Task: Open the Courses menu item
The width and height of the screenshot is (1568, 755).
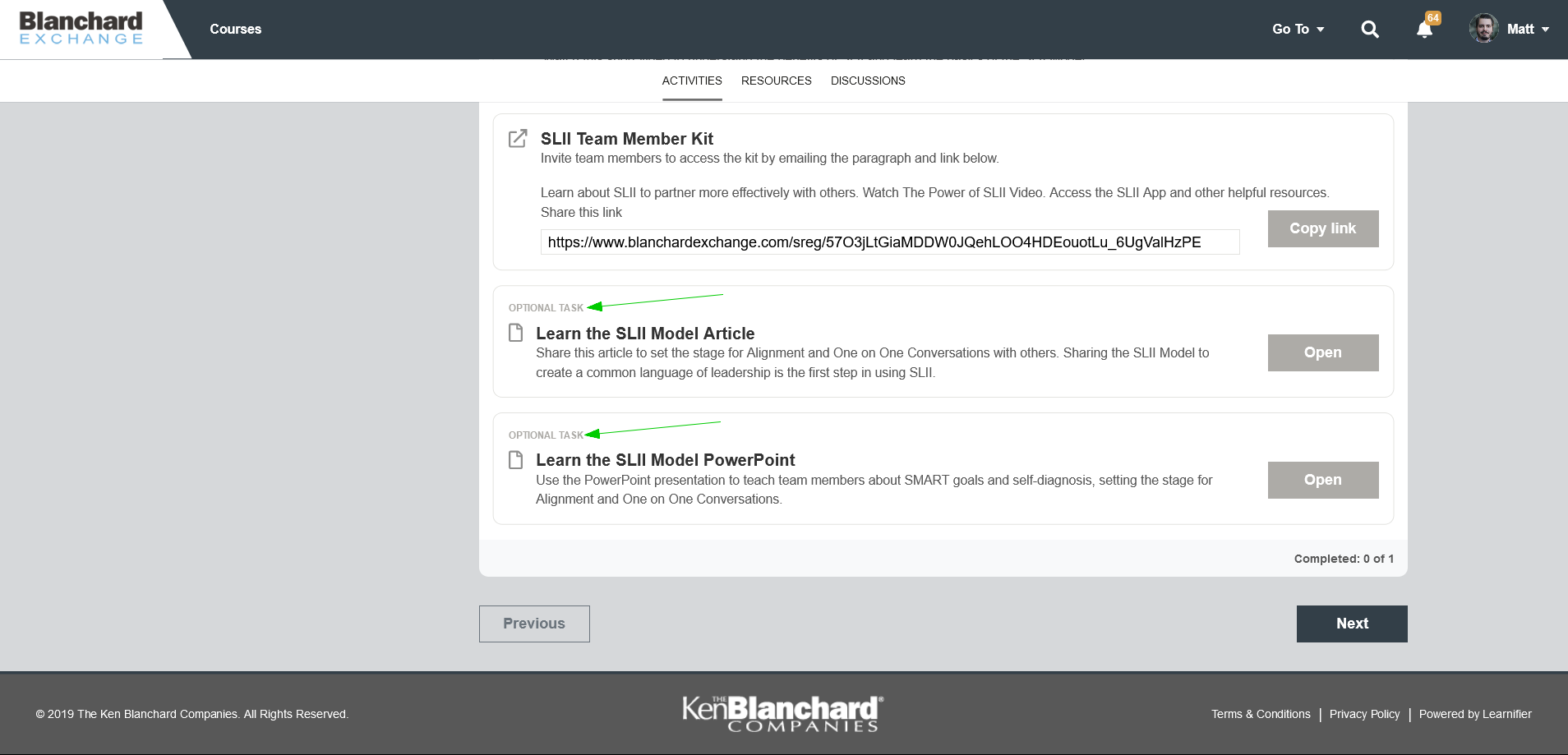Action: click(235, 29)
